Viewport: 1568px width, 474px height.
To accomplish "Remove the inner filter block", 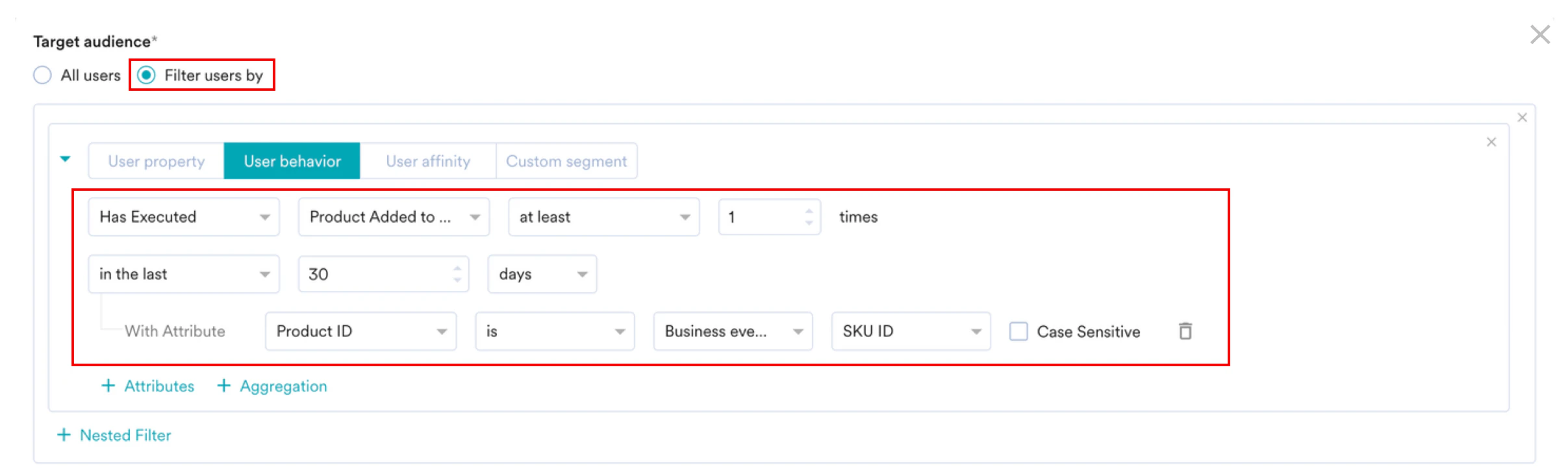I will [1491, 142].
